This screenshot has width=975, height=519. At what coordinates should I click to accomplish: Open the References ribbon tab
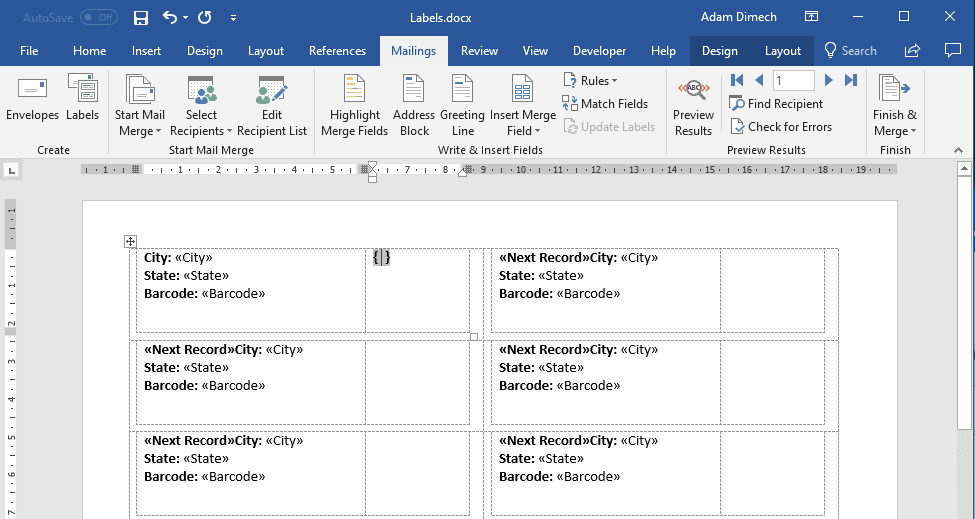click(337, 51)
